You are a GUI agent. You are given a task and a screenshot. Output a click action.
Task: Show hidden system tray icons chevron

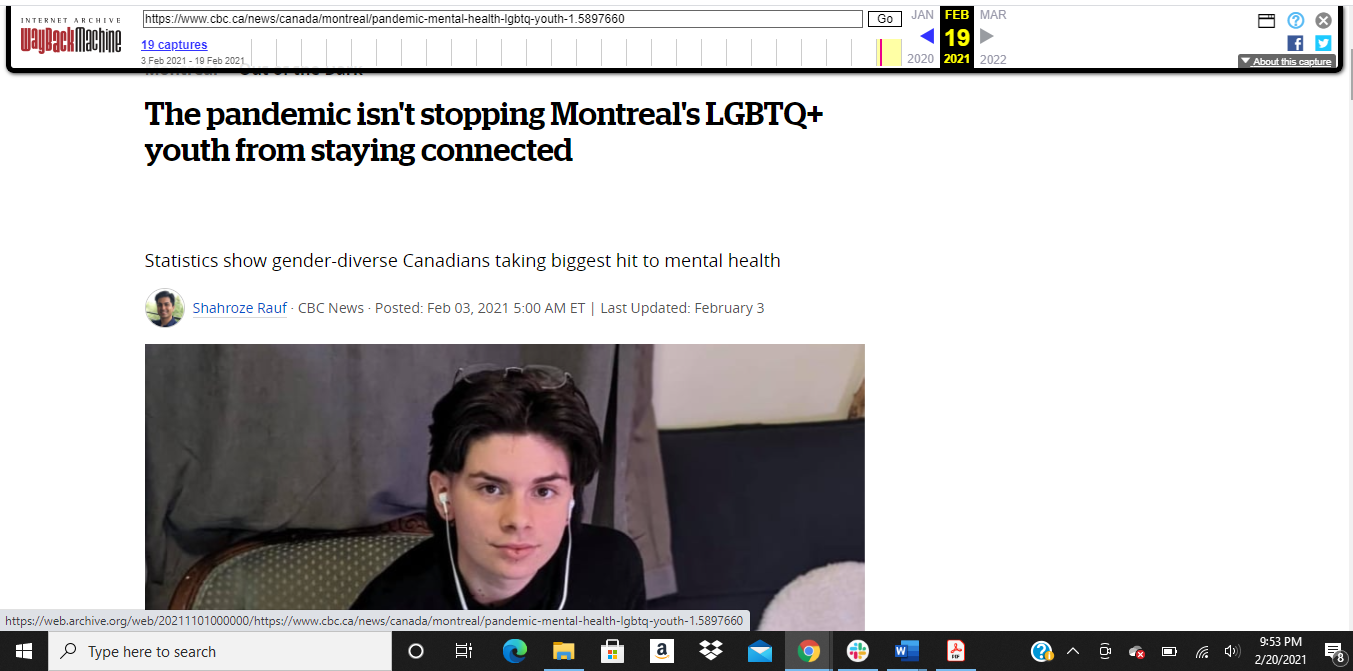(x=1073, y=651)
